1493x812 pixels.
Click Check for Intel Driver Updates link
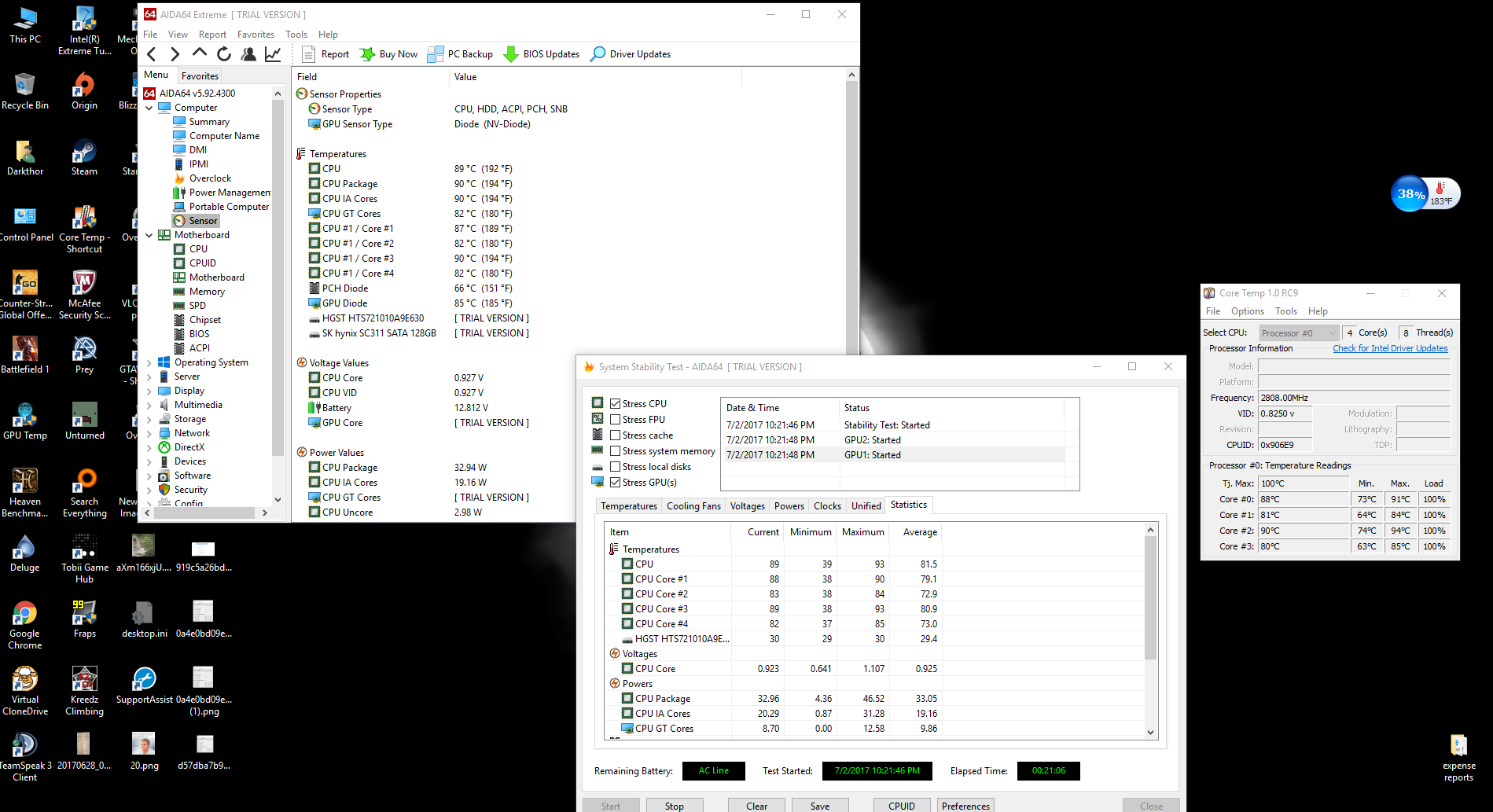1390,348
